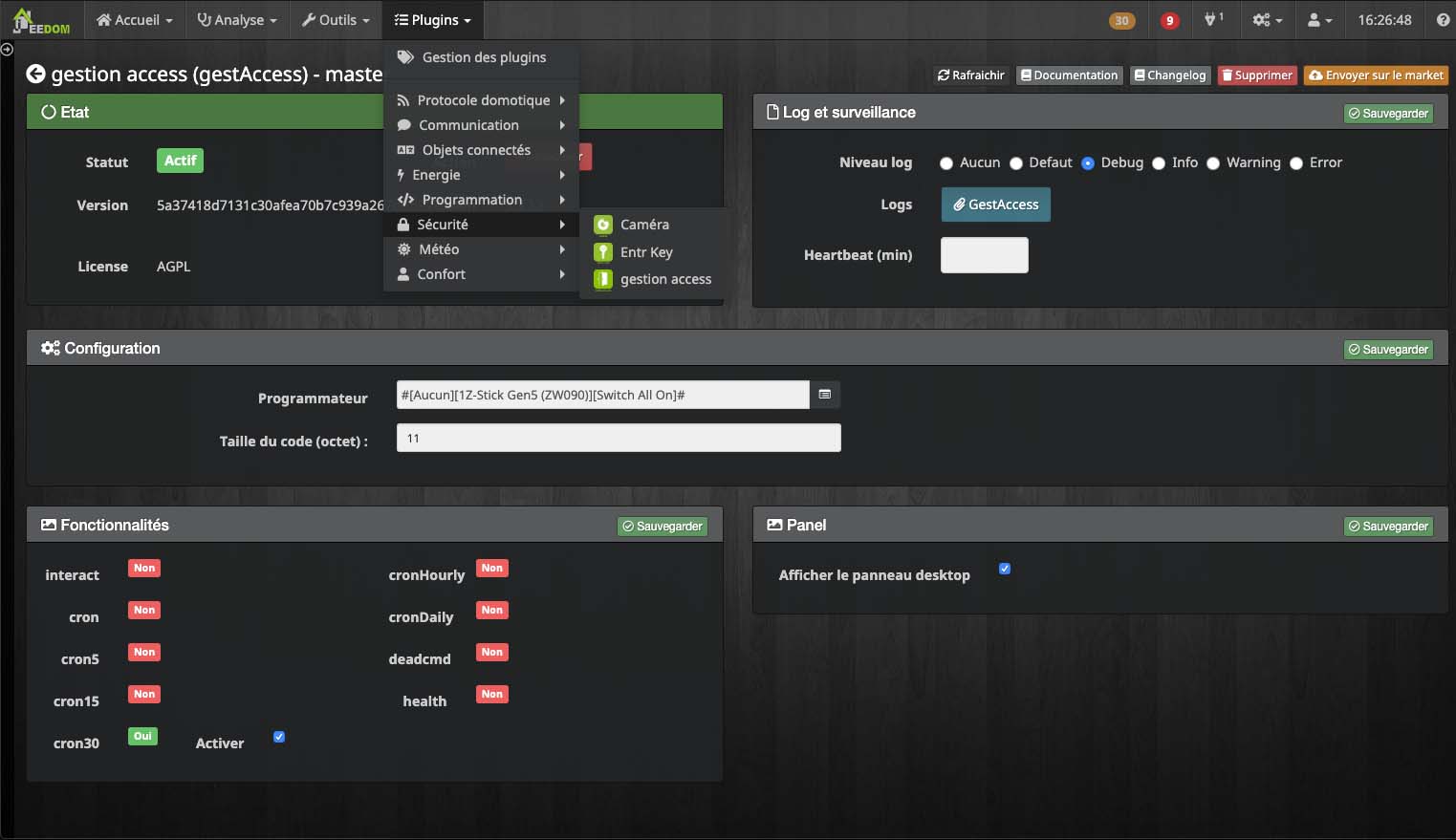
Task: Click the Programmation code icon in menu
Action: 405,200
